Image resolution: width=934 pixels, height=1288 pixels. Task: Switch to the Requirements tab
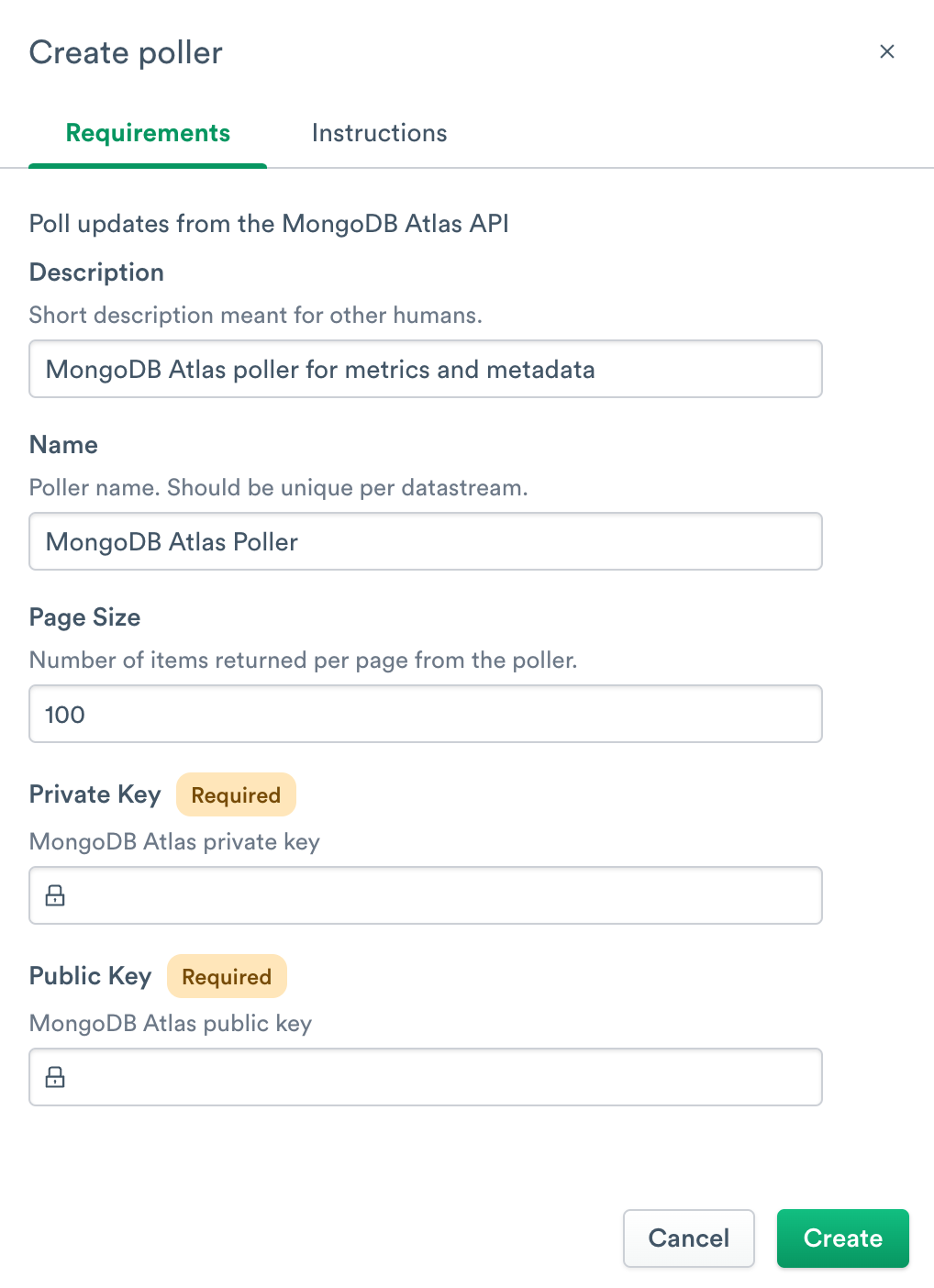[x=148, y=133]
